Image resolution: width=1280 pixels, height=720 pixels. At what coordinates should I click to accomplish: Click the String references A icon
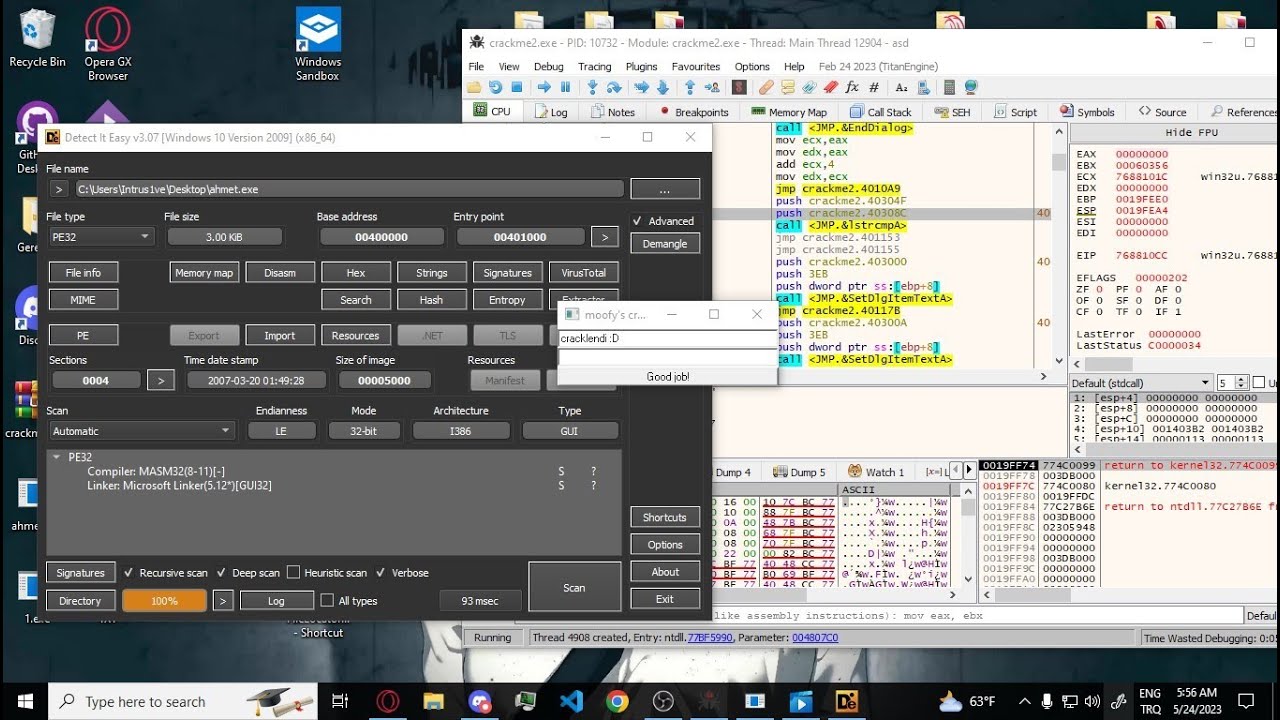coord(901,87)
